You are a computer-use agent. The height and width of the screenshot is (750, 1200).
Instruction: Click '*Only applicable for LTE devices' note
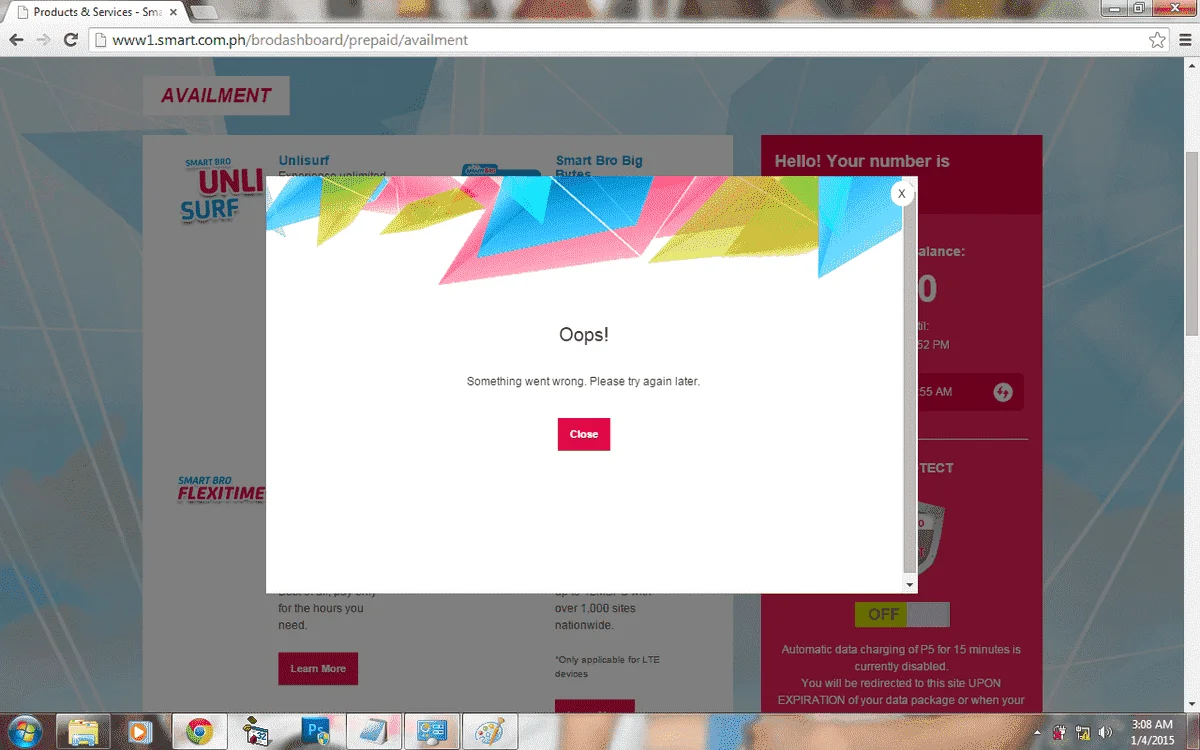pos(607,666)
